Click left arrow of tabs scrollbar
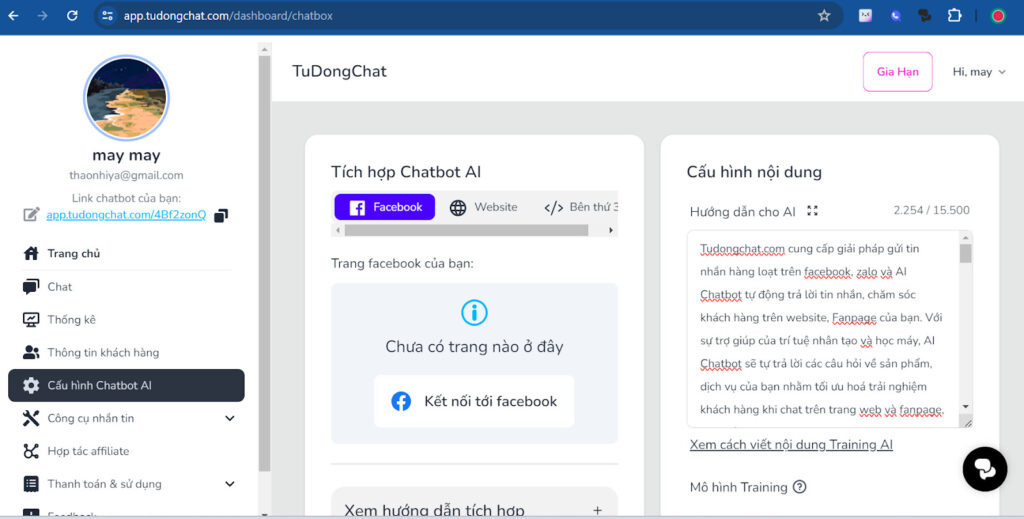The image size is (1024, 519). point(338,230)
